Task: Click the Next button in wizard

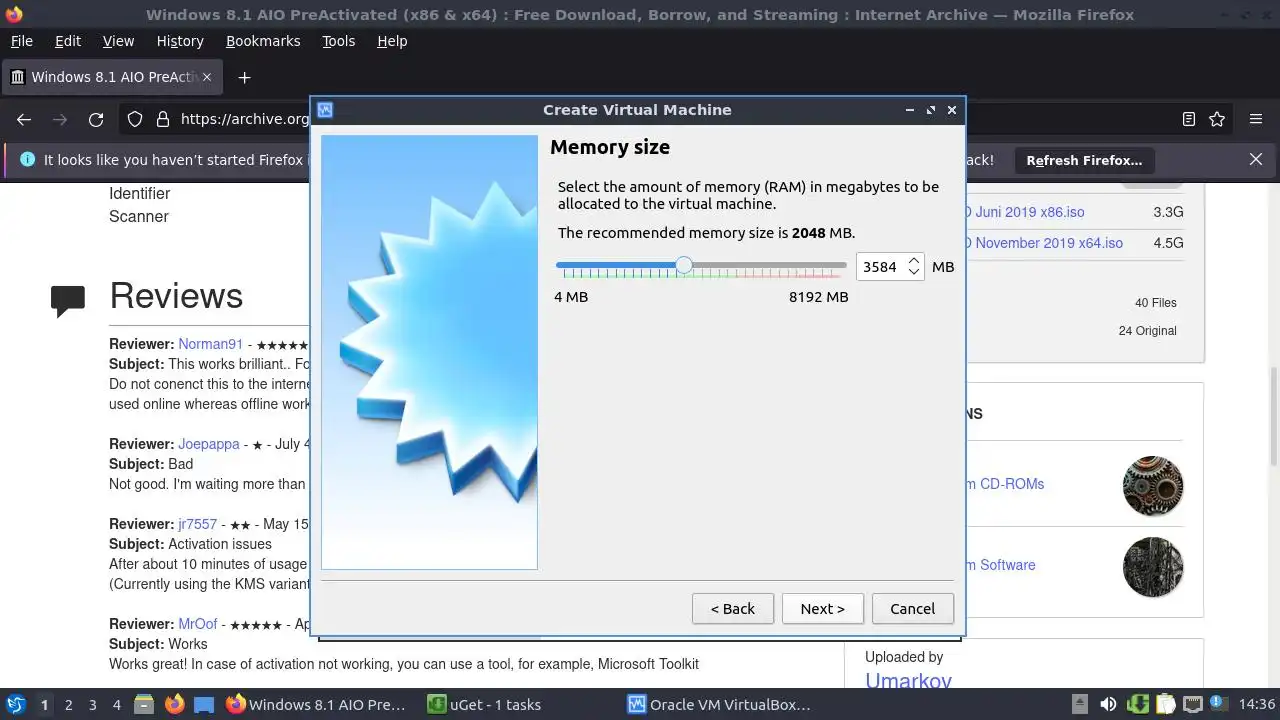Action: pyautogui.click(x=822, y=608)
